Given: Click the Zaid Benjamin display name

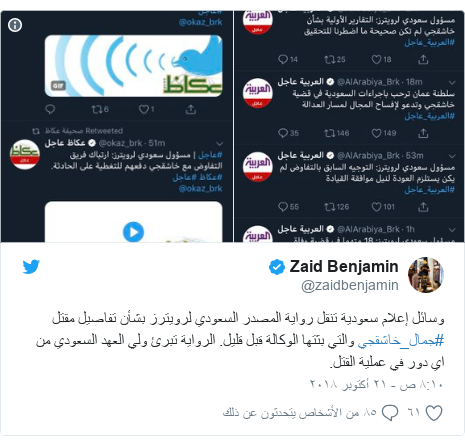Looking at the screenshot, I should point(344,266).
